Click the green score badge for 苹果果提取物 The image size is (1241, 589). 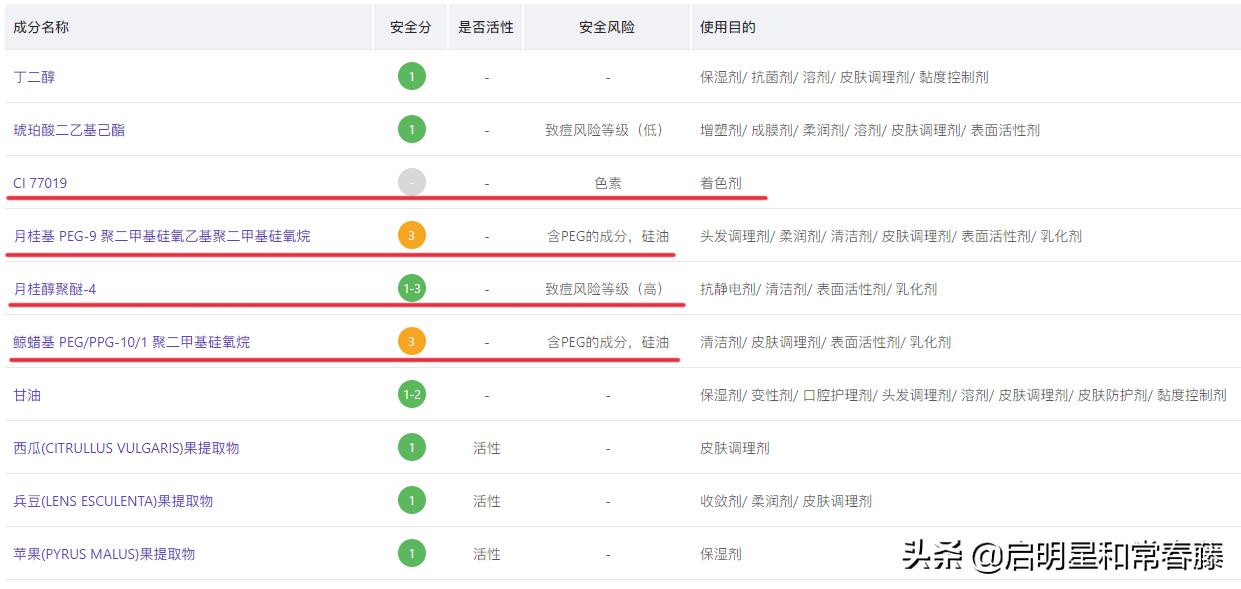(411, 553)
